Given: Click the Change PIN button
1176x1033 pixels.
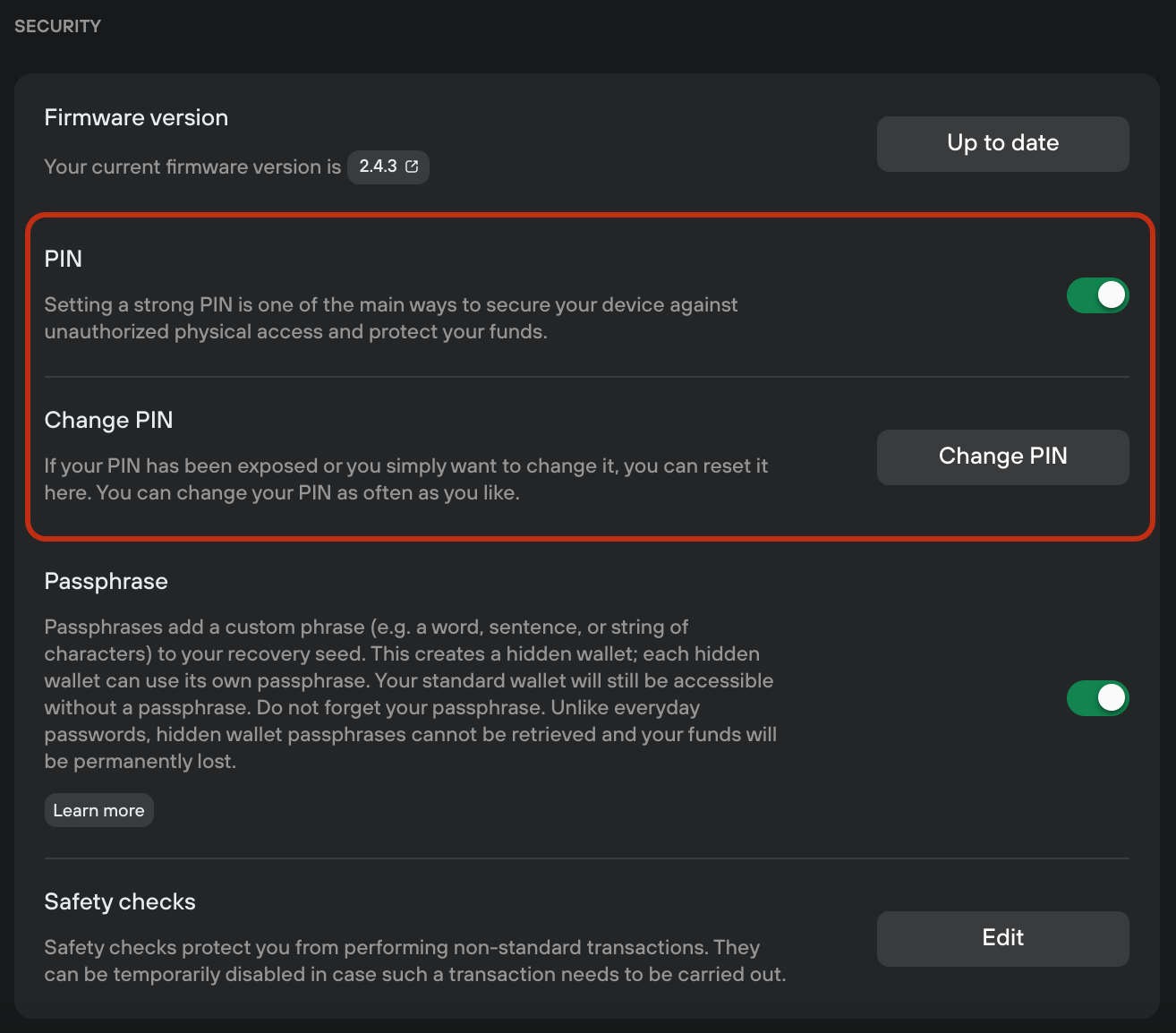Looking at the screenshot, I should pyautogui.click(x=1002, y=457).
